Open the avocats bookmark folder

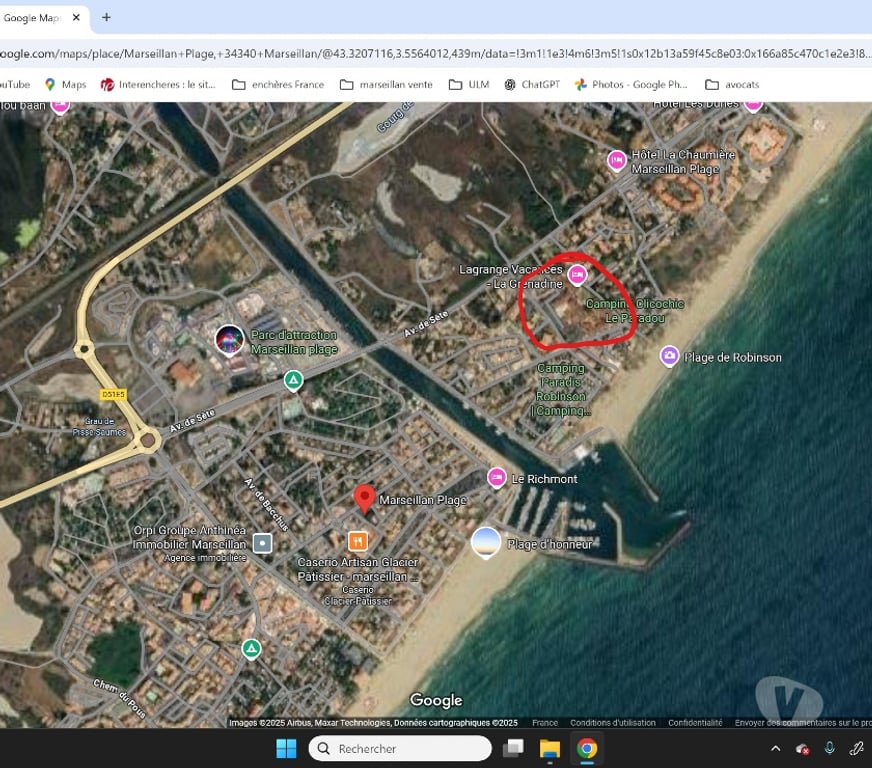732,85
